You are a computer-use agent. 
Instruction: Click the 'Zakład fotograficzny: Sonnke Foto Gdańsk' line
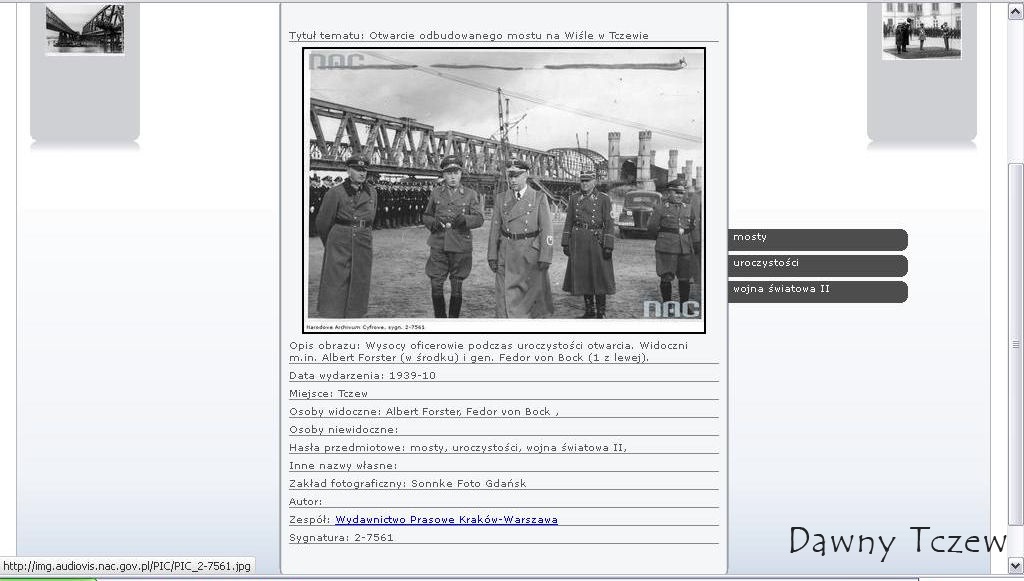(x=407, y=484)
